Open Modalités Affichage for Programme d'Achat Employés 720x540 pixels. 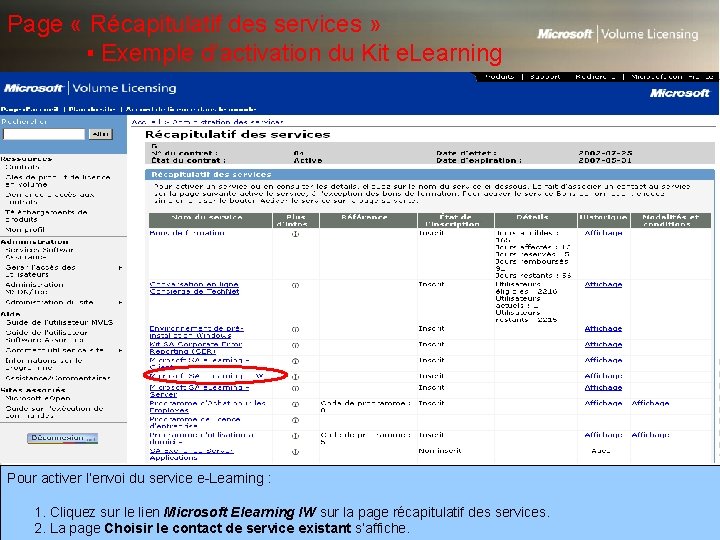pos(650,403)
